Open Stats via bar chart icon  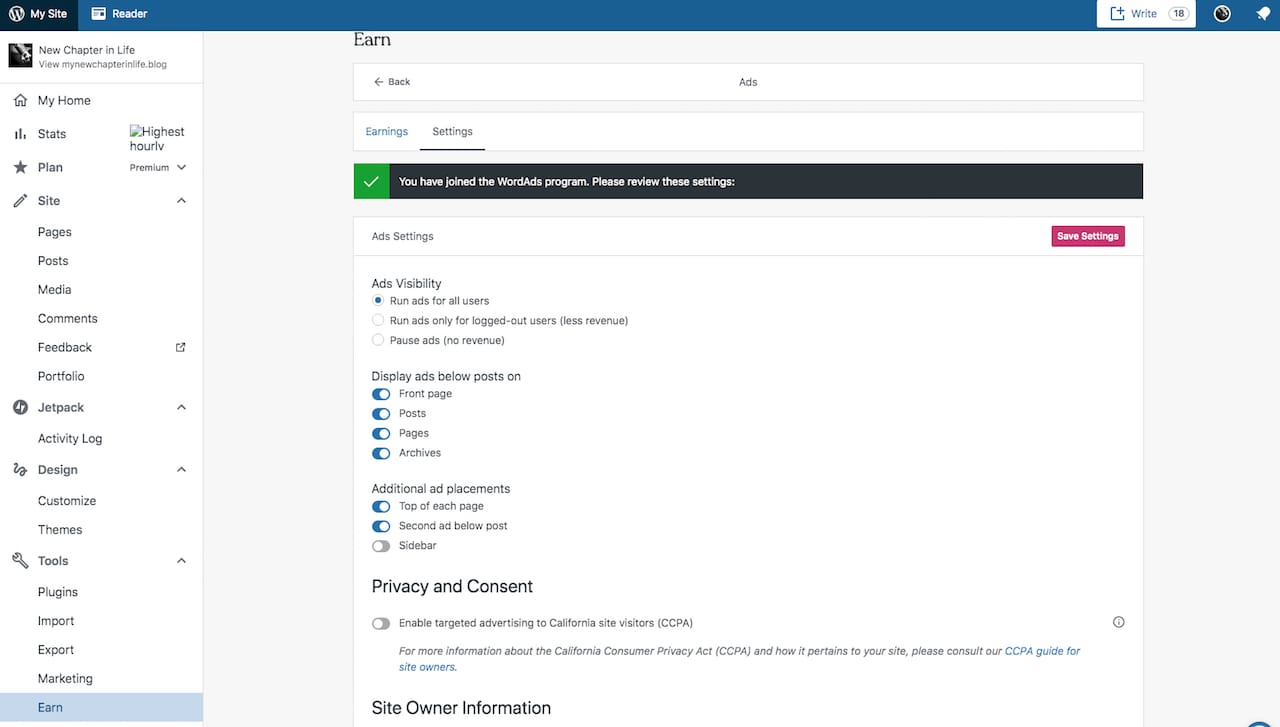20,134
